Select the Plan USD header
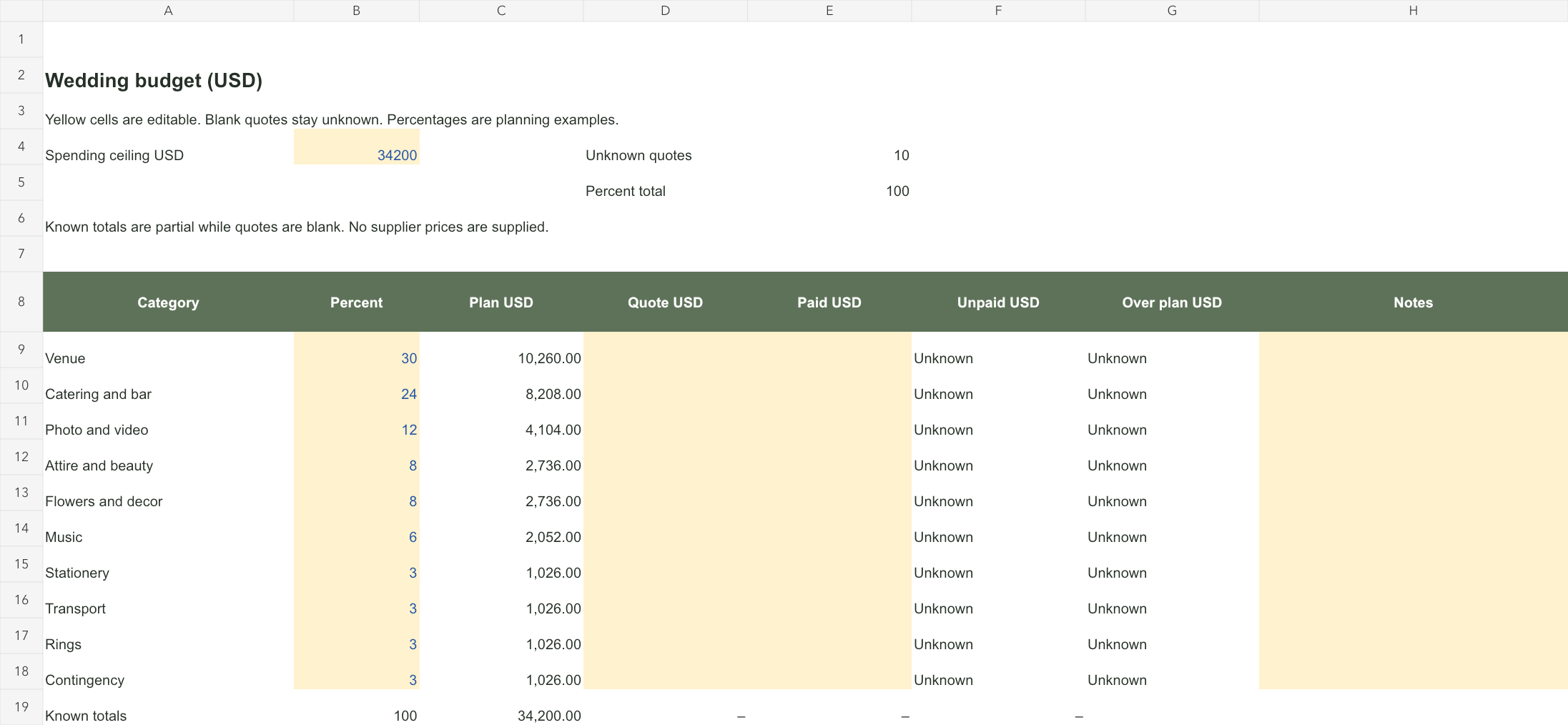The image size is (1568, 725). (501, 302)
